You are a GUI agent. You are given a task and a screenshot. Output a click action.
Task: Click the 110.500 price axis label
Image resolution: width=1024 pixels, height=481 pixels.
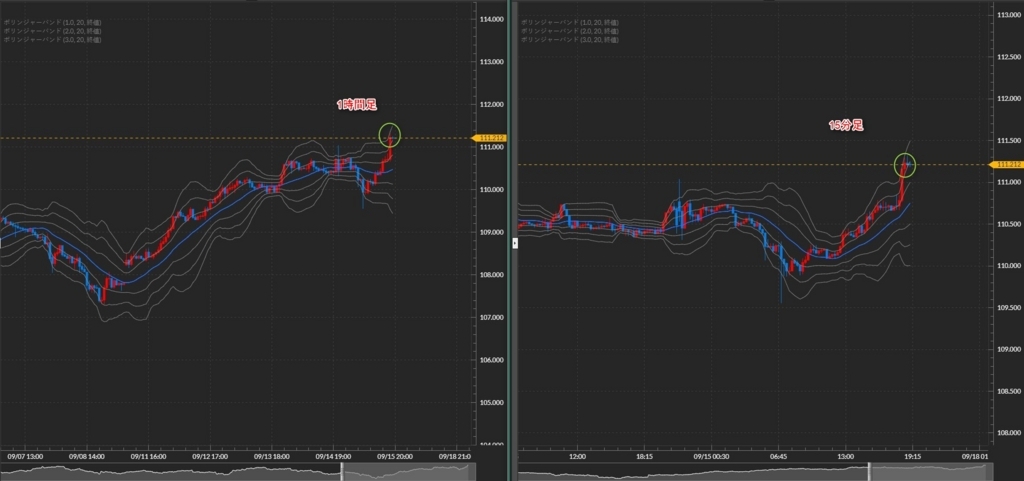(x=1009, y=224)
